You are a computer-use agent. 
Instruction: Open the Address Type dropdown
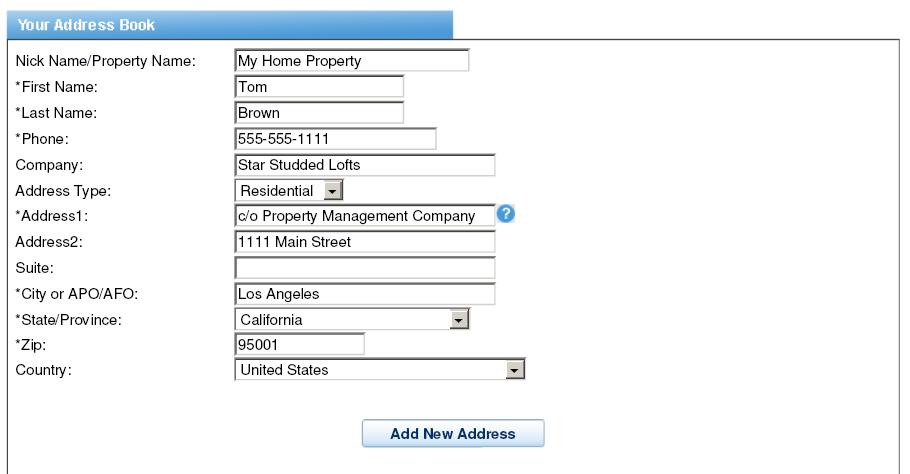pos(288,190)
